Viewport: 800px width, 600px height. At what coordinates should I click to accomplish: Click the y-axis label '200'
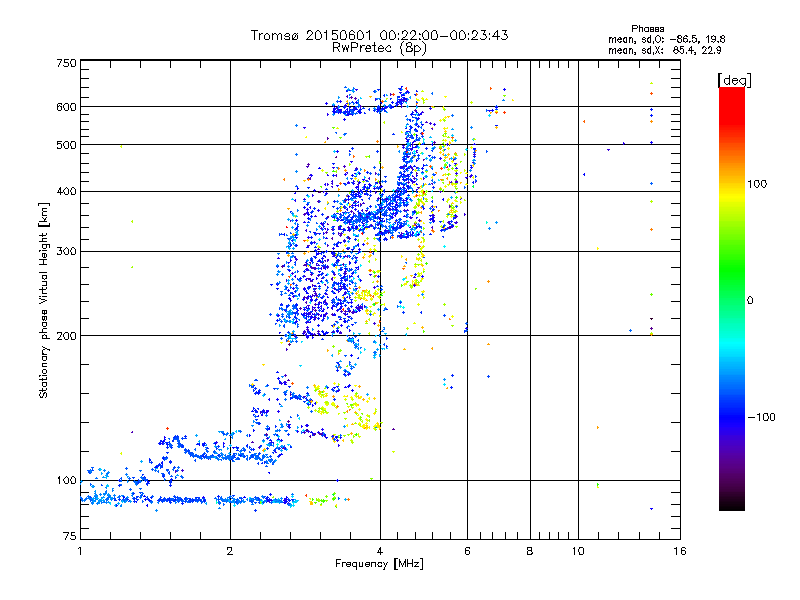(66, 336)
